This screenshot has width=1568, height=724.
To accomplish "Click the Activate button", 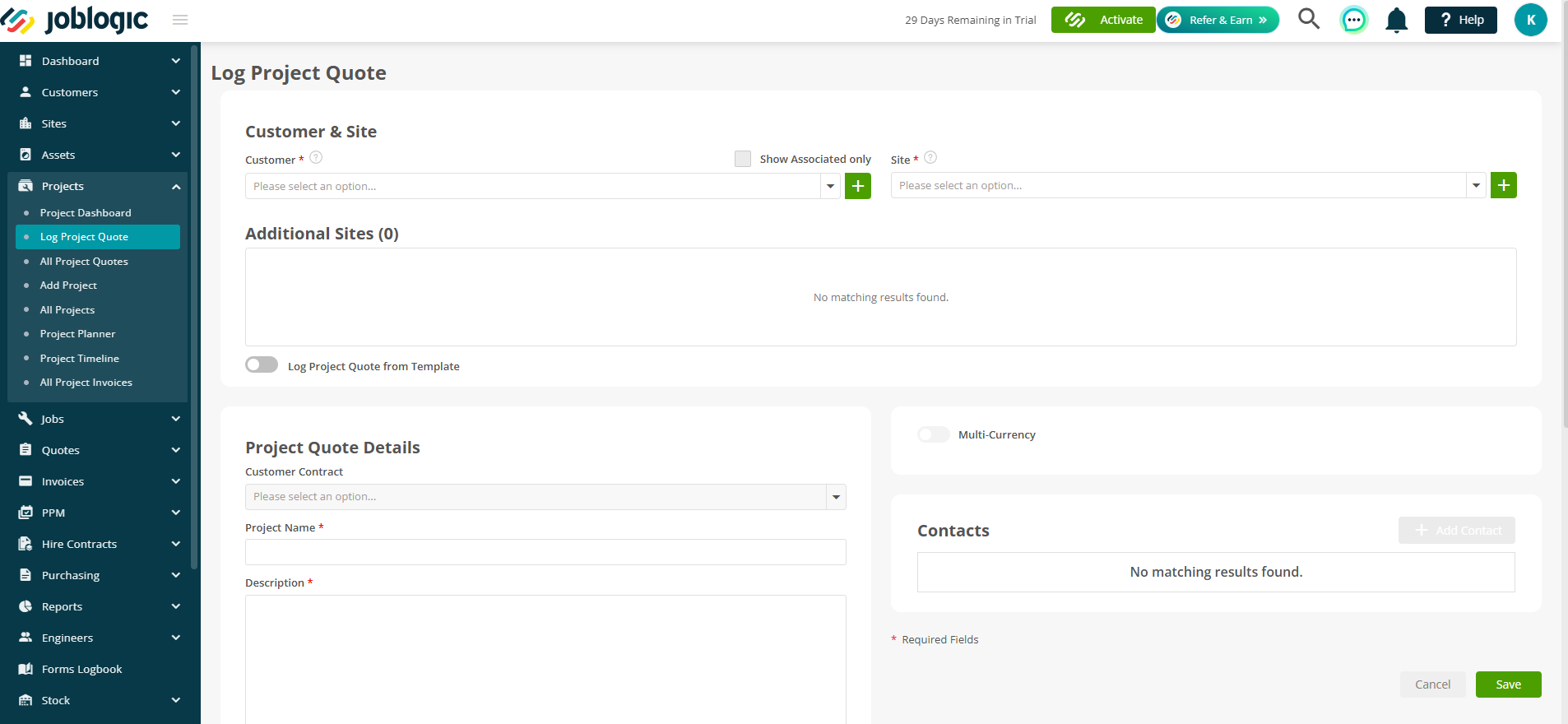I will [1103, 20].
